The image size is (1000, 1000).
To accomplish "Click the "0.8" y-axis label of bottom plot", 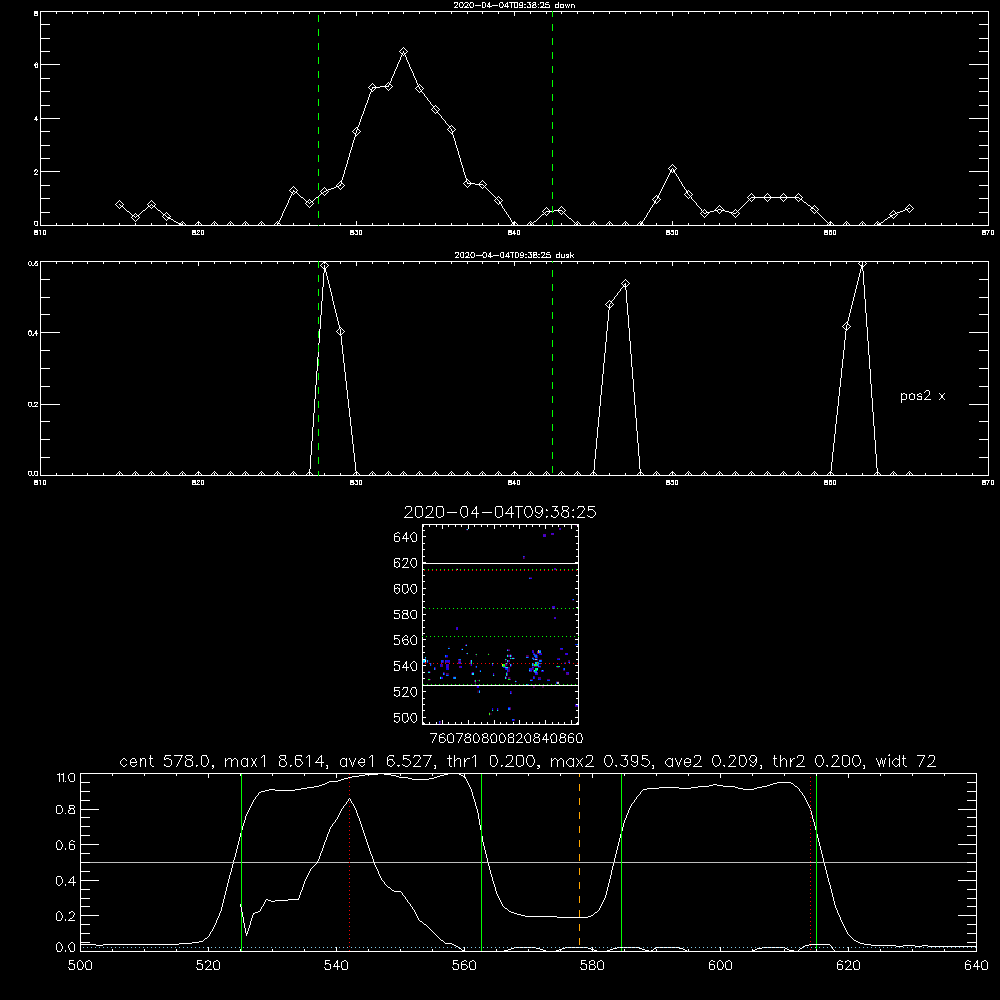I will click(66, 810).
